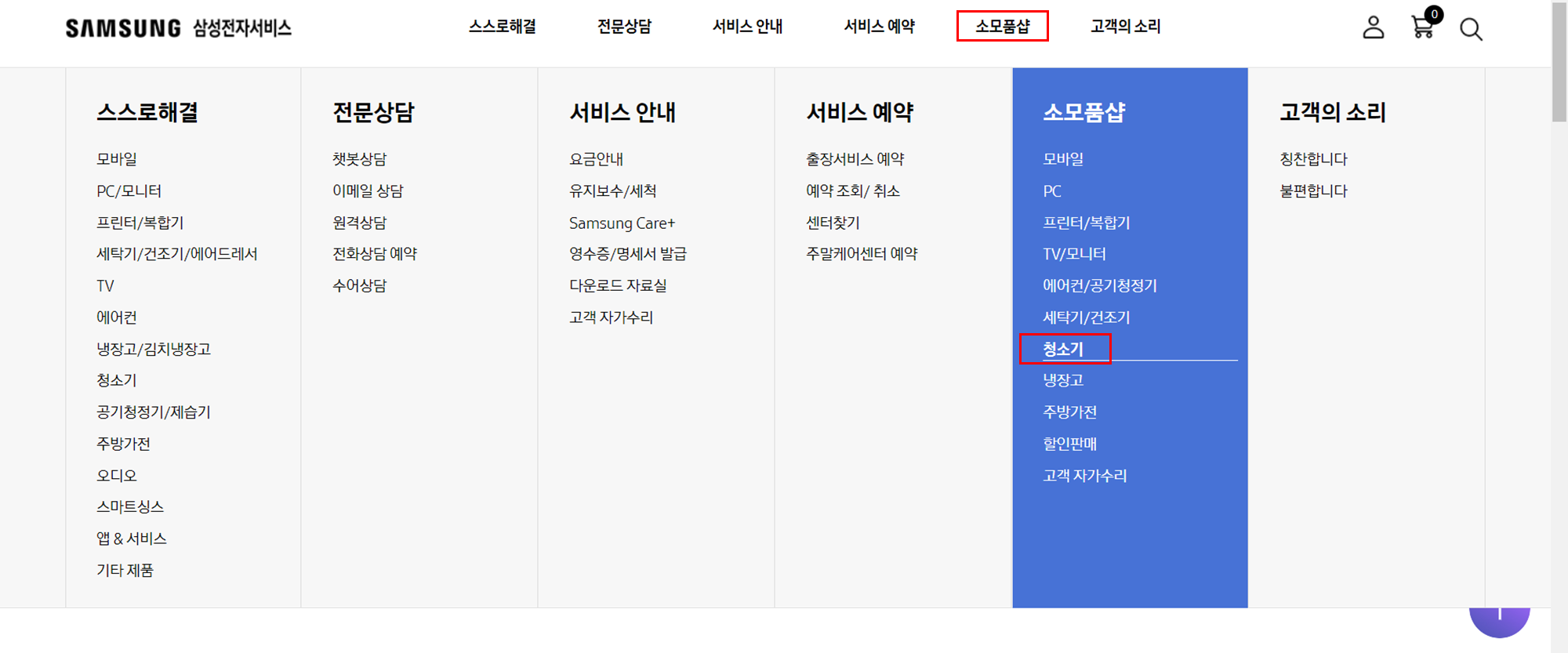This screenshot has width=1568, height=653.
Task: Open 고객 자가수리 under 서비스 안내
Action: click(612, 317)
